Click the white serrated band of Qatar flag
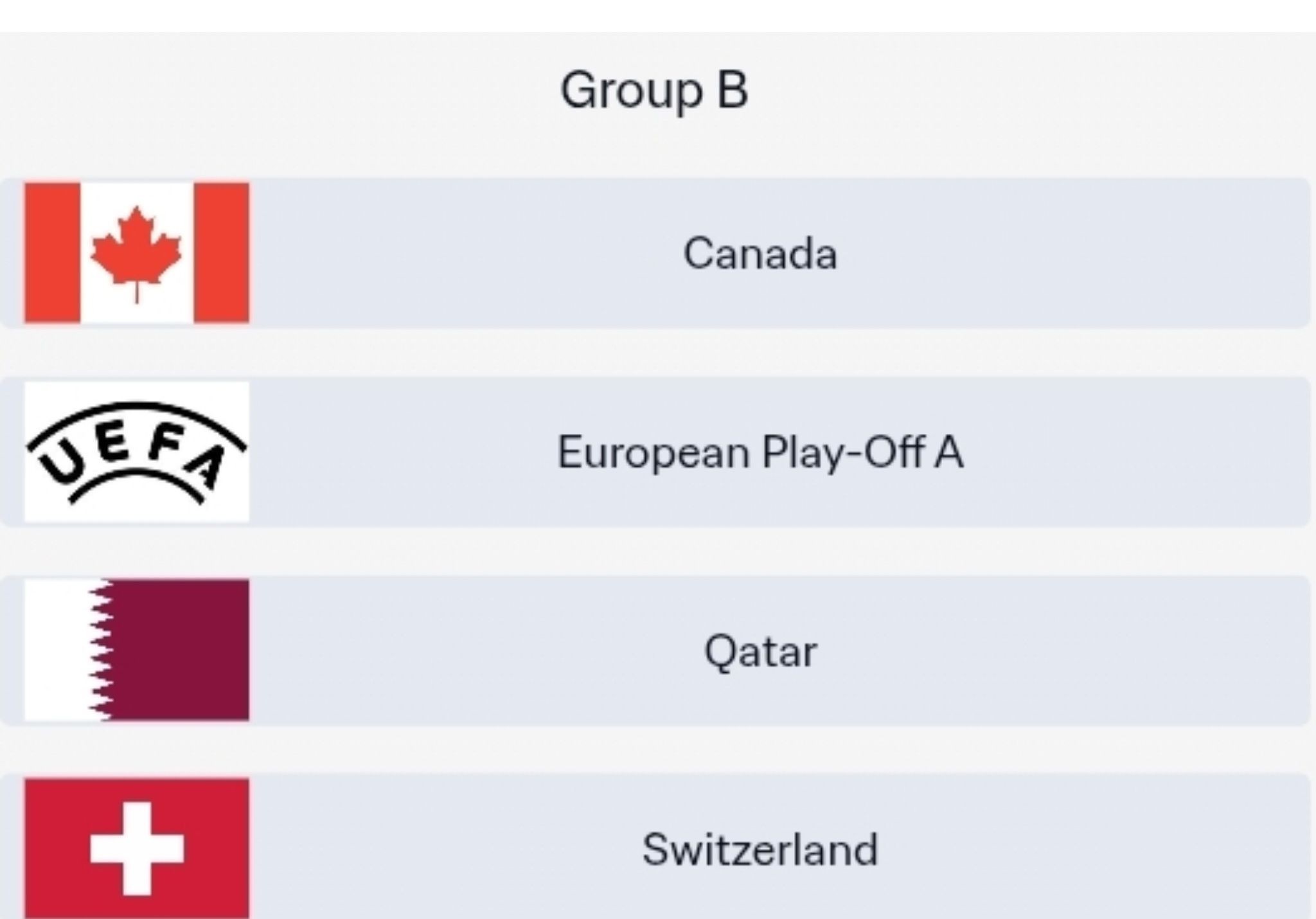Viewport: 1316px width, 919px height. tap(58, 650)
